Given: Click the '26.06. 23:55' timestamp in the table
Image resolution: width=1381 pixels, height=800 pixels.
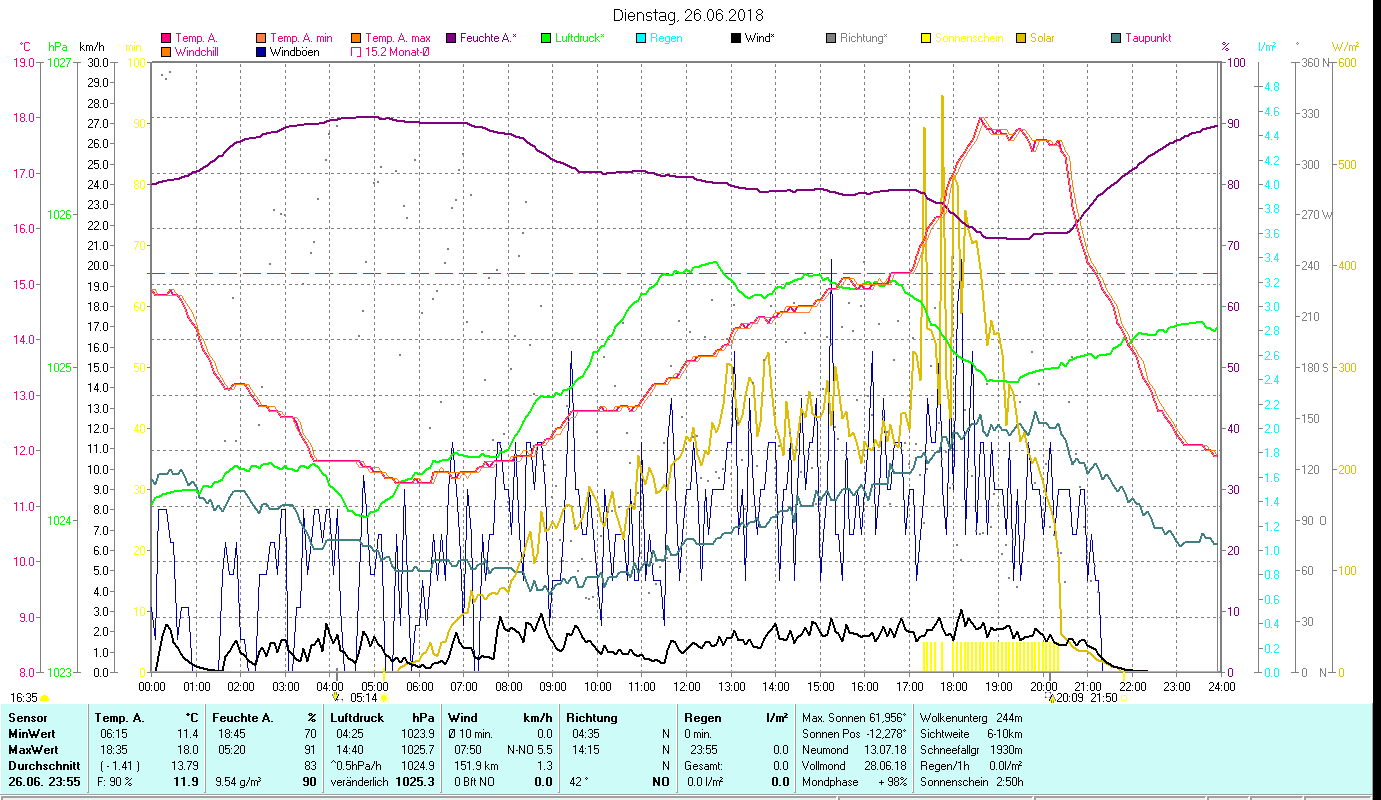Looking at the screenshot, I should point(44,782).
